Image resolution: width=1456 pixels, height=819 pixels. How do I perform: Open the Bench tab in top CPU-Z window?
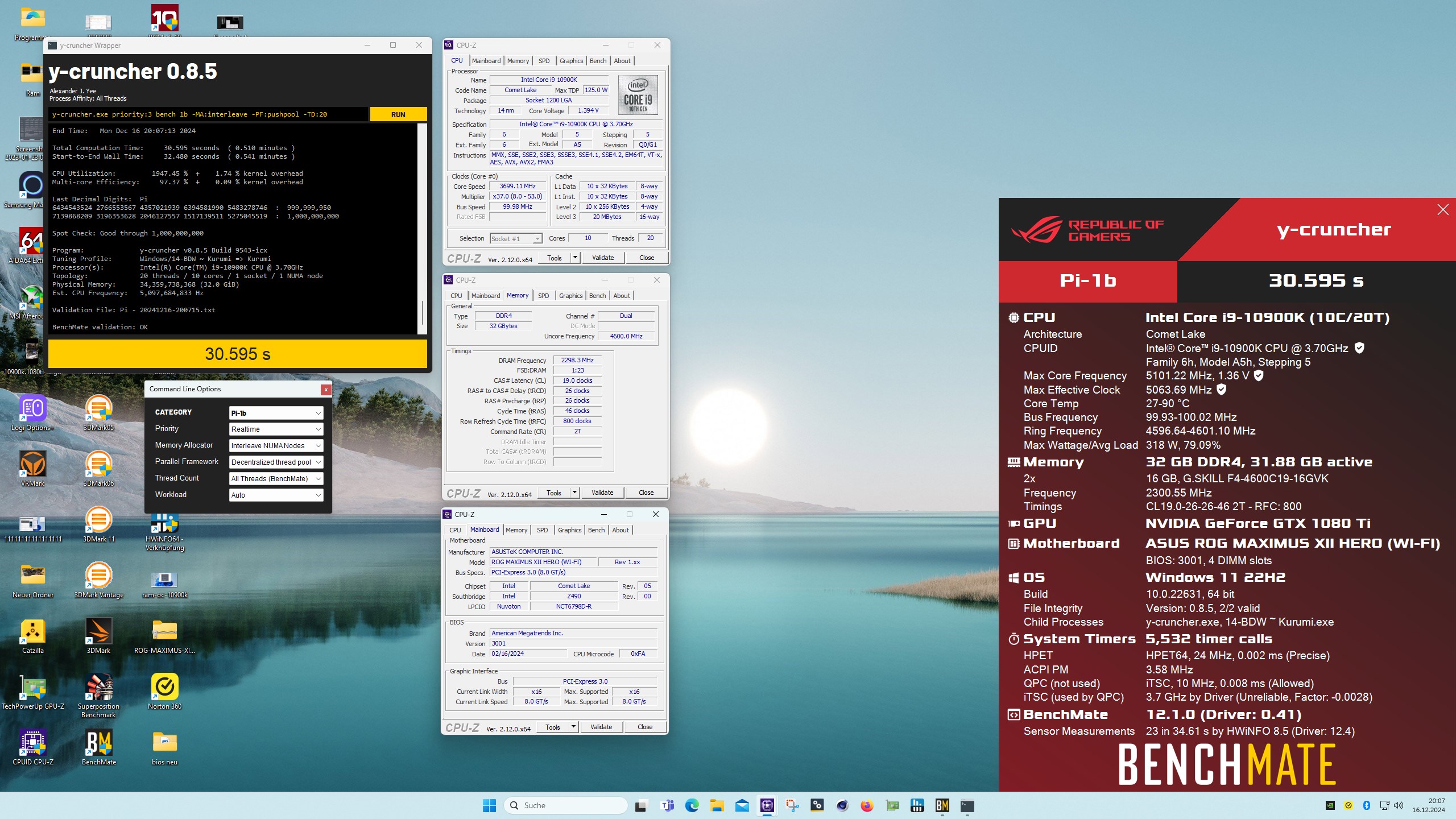[598, 61]
